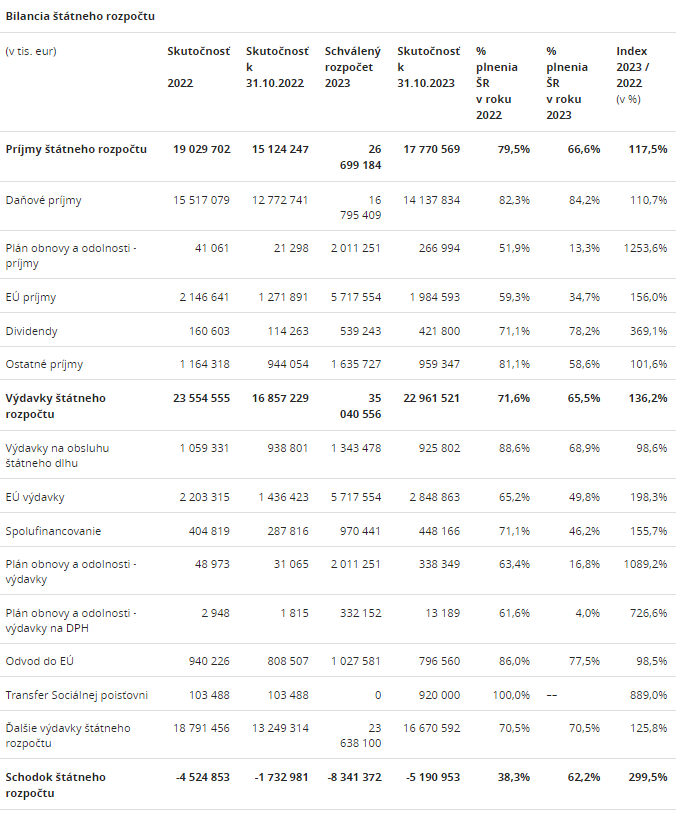Click the 'Spolufinancovanie' row label
Image resolution: width=692 pixels, height=818 pixels.
click(x=53, y=531)
